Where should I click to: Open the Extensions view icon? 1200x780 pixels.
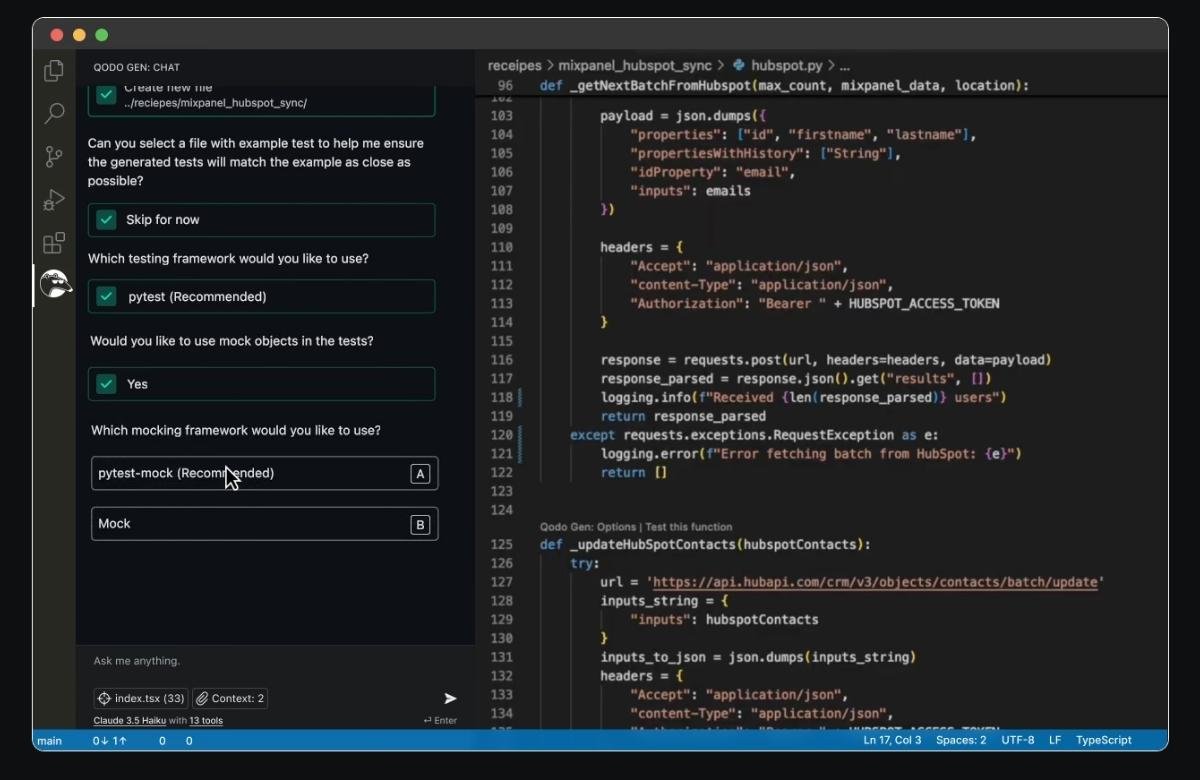[54, 243]
